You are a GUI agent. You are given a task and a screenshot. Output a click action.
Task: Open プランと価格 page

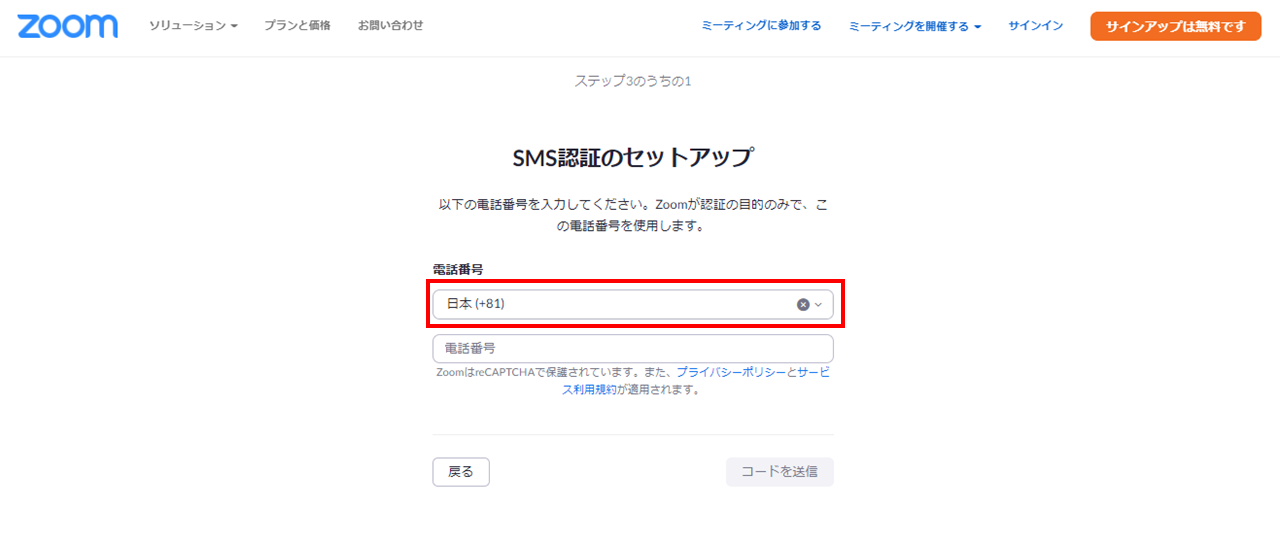297,26
